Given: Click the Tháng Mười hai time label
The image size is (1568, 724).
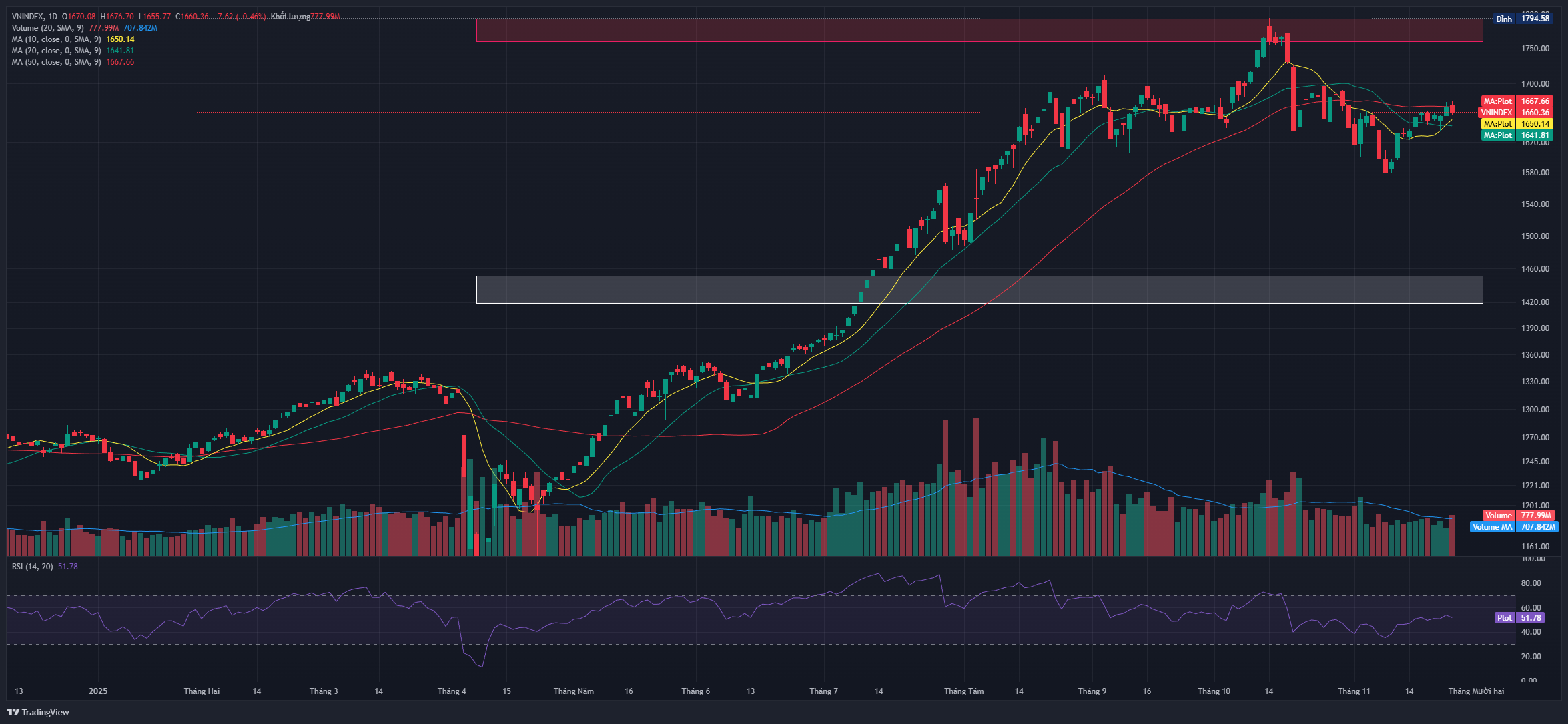Looking at the screenshot, I should pos(1476,691).
